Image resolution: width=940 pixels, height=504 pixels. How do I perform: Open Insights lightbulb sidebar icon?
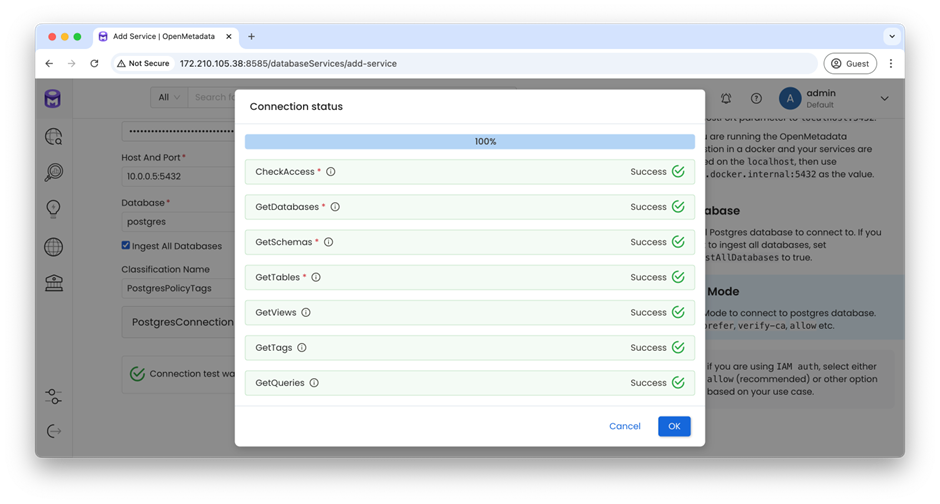point(54,208)
